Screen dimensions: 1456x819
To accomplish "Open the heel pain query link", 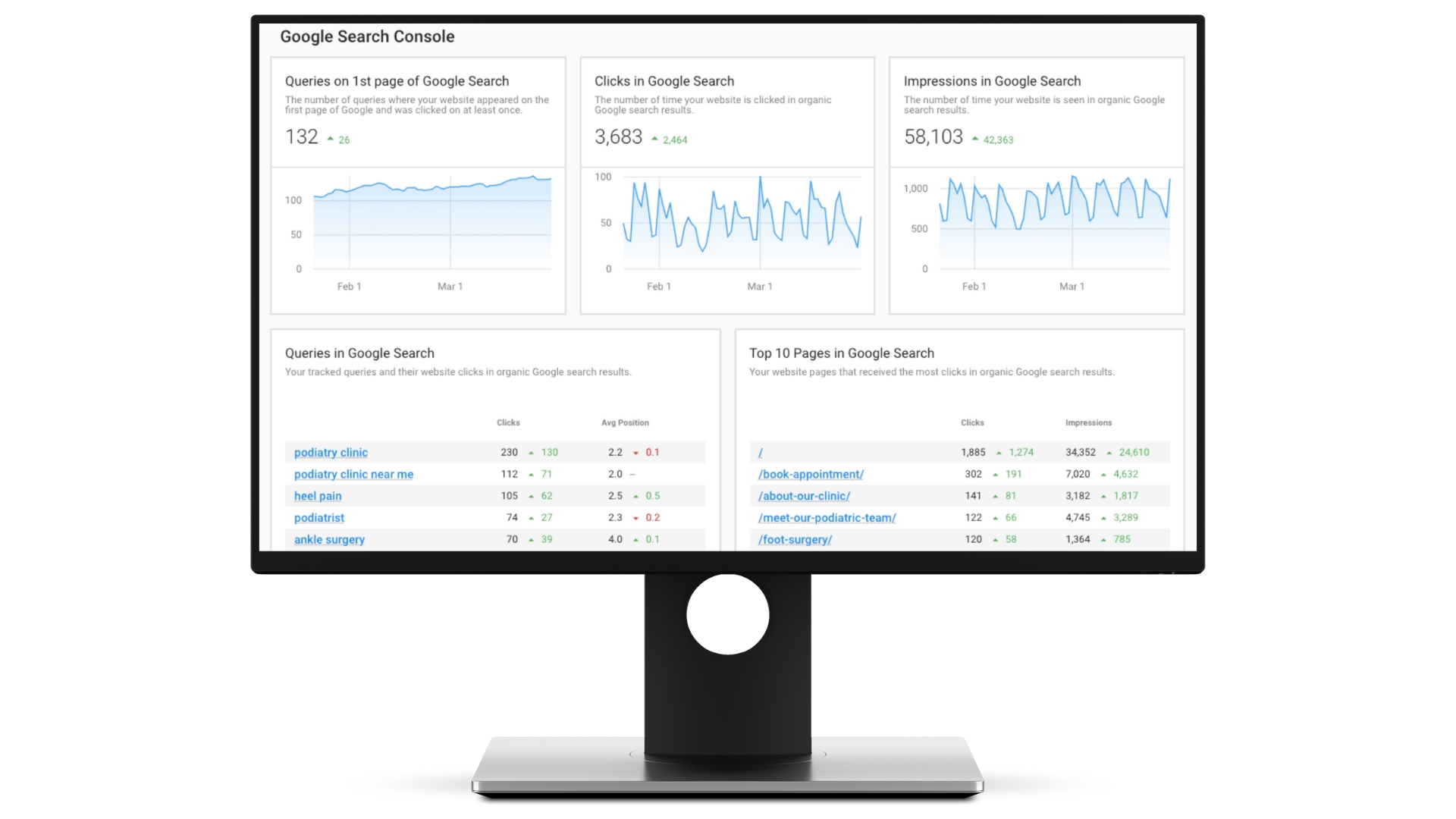I will 318,495.
